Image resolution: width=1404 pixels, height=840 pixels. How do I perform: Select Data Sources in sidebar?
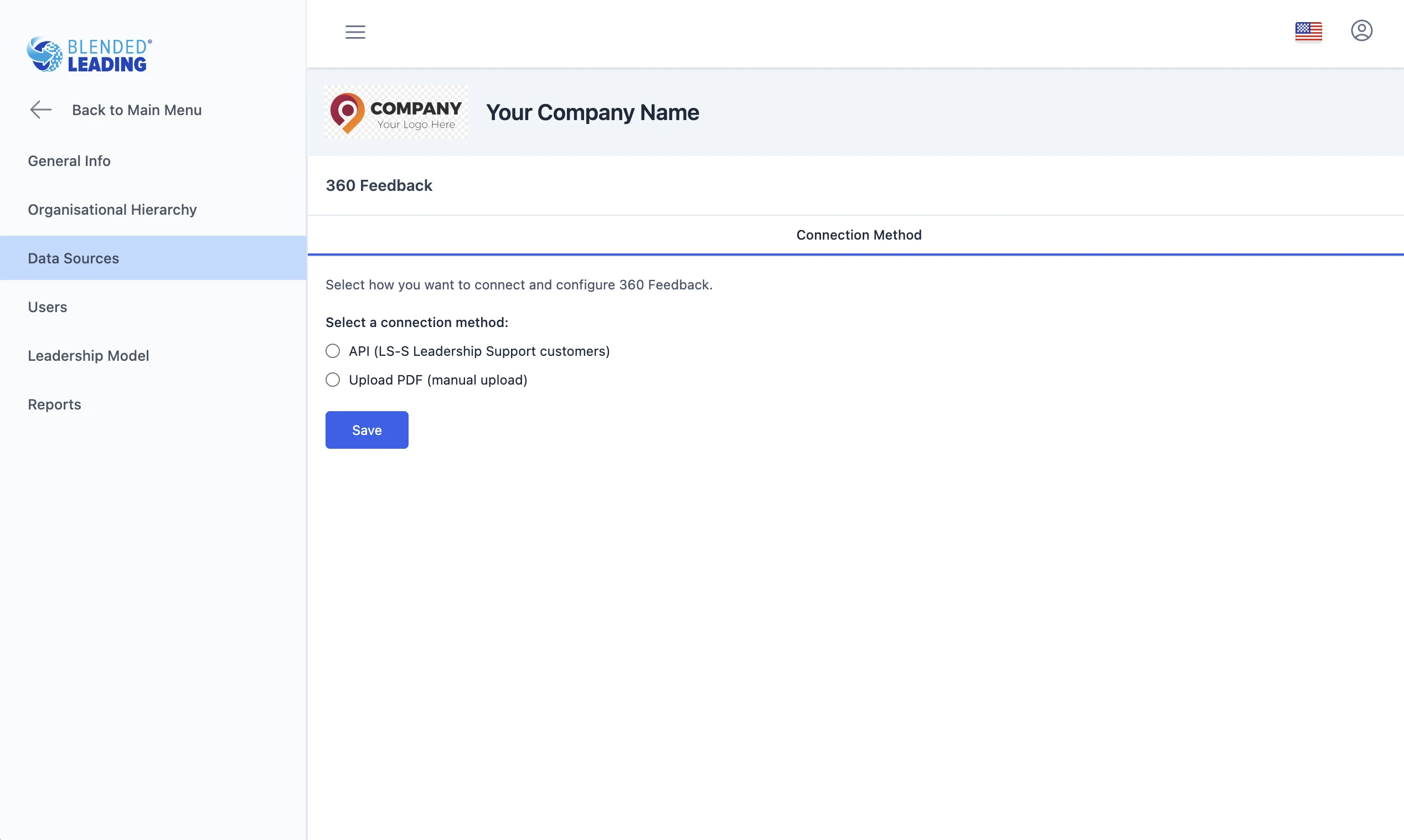tap(74, 258)
